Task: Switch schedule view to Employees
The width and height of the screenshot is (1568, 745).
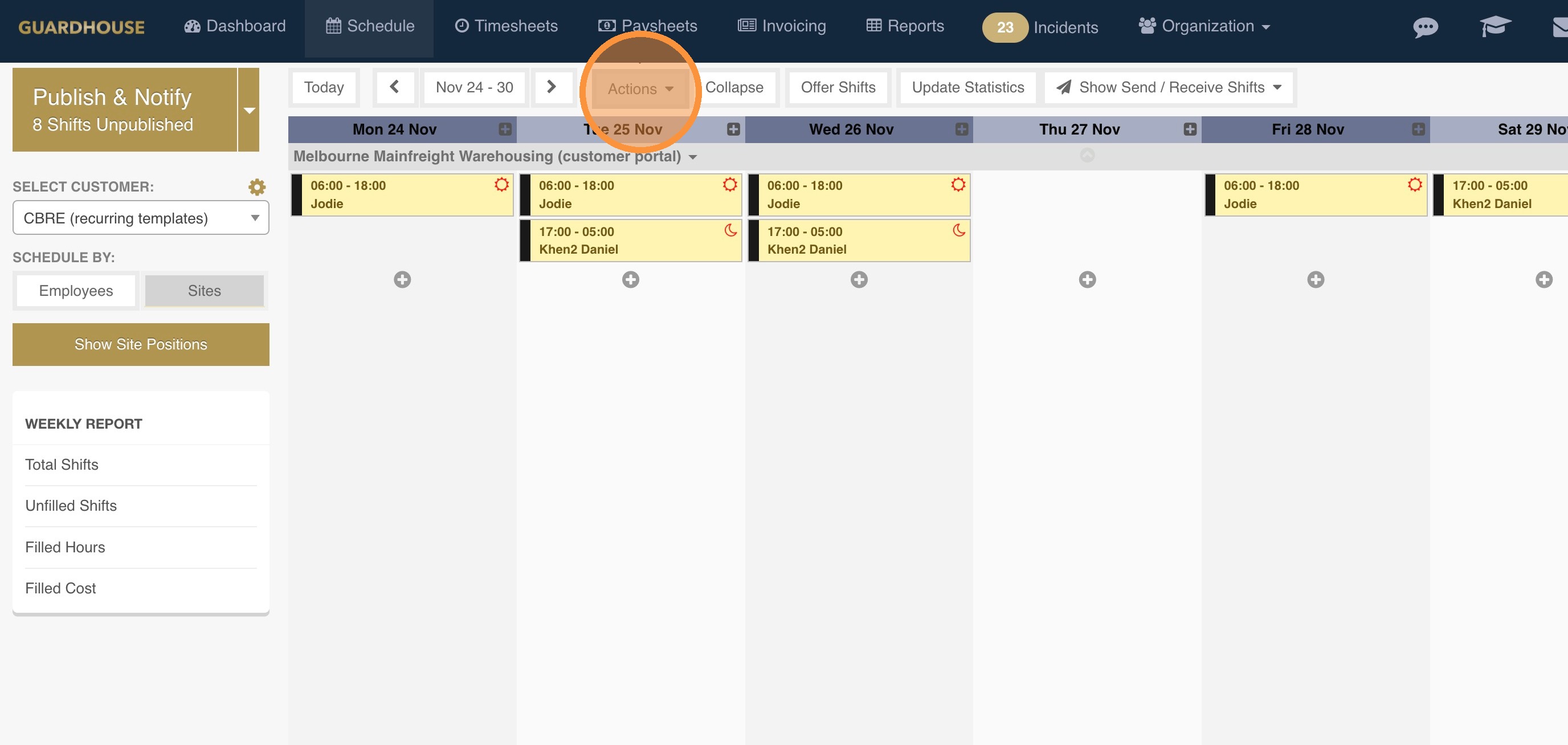Action: click(x=76, y=291)
